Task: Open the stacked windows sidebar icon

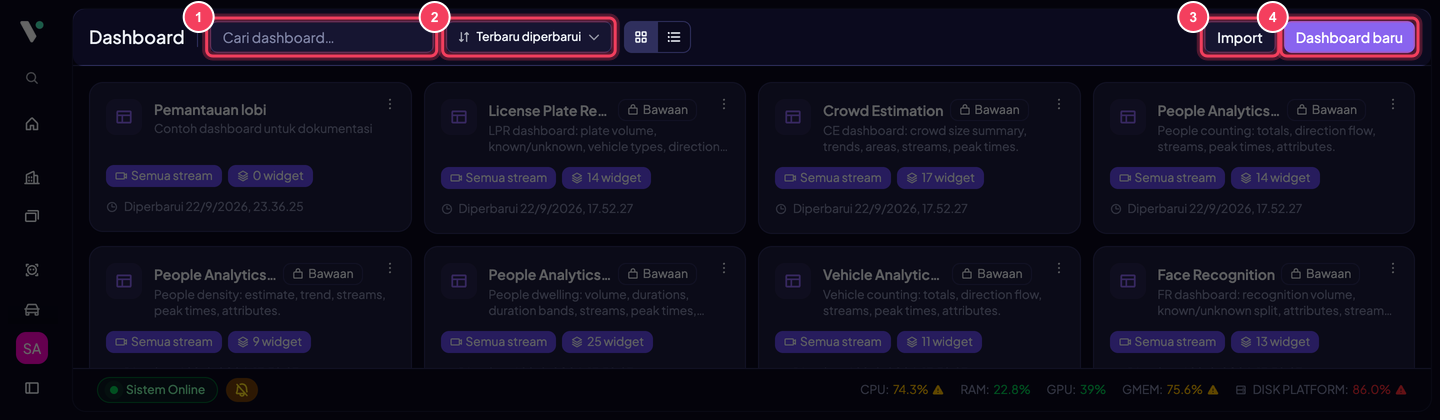Action: point(32,216)
